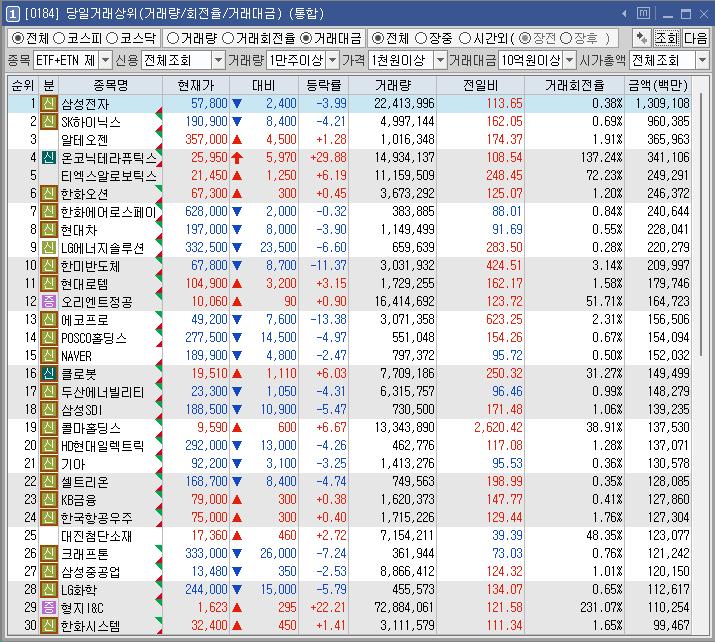Screen dimensions: 715x642
Task: Click the 대비 column header
Action: coord(264,85)
